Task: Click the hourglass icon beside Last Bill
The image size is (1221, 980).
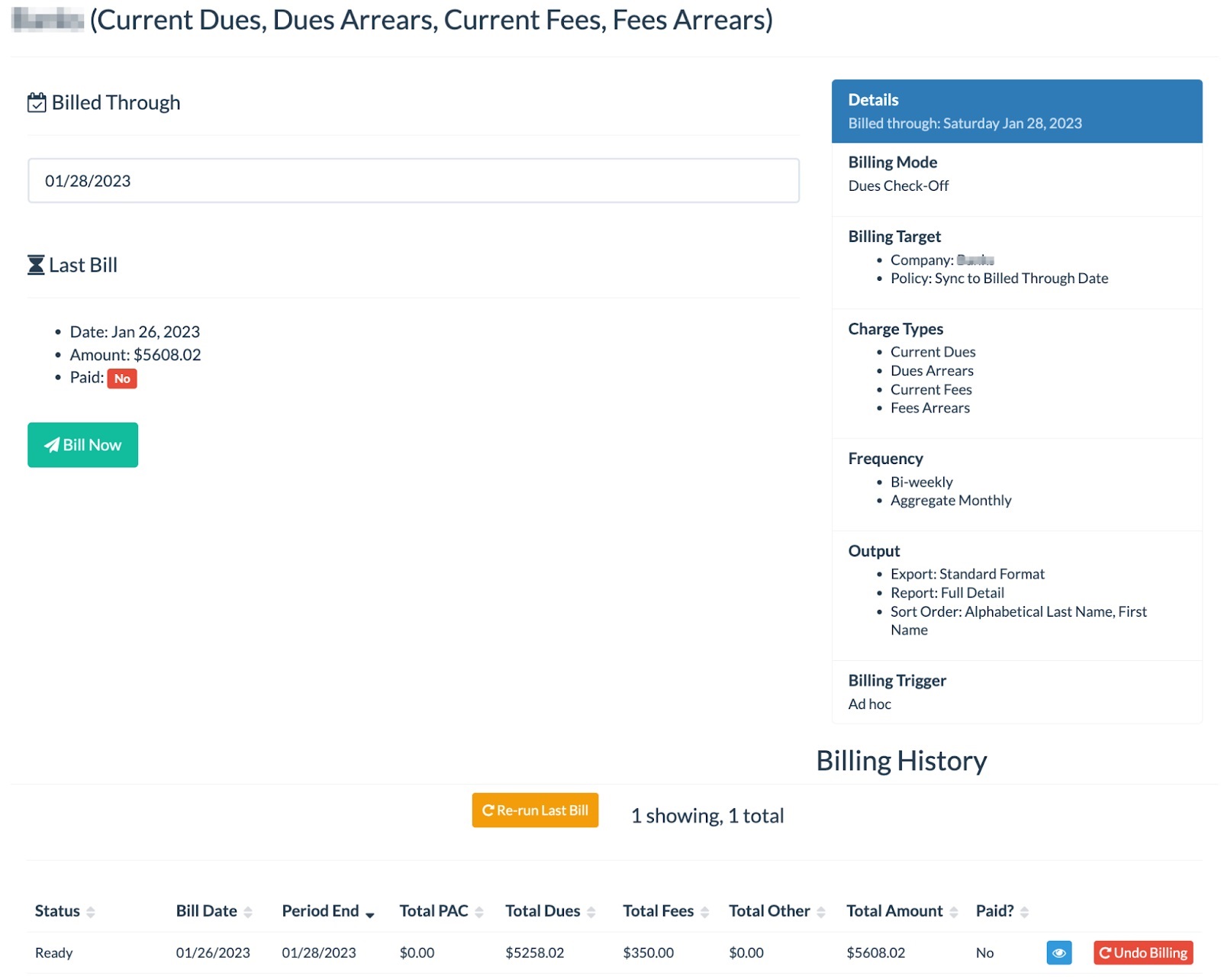Action: (35, 264)
